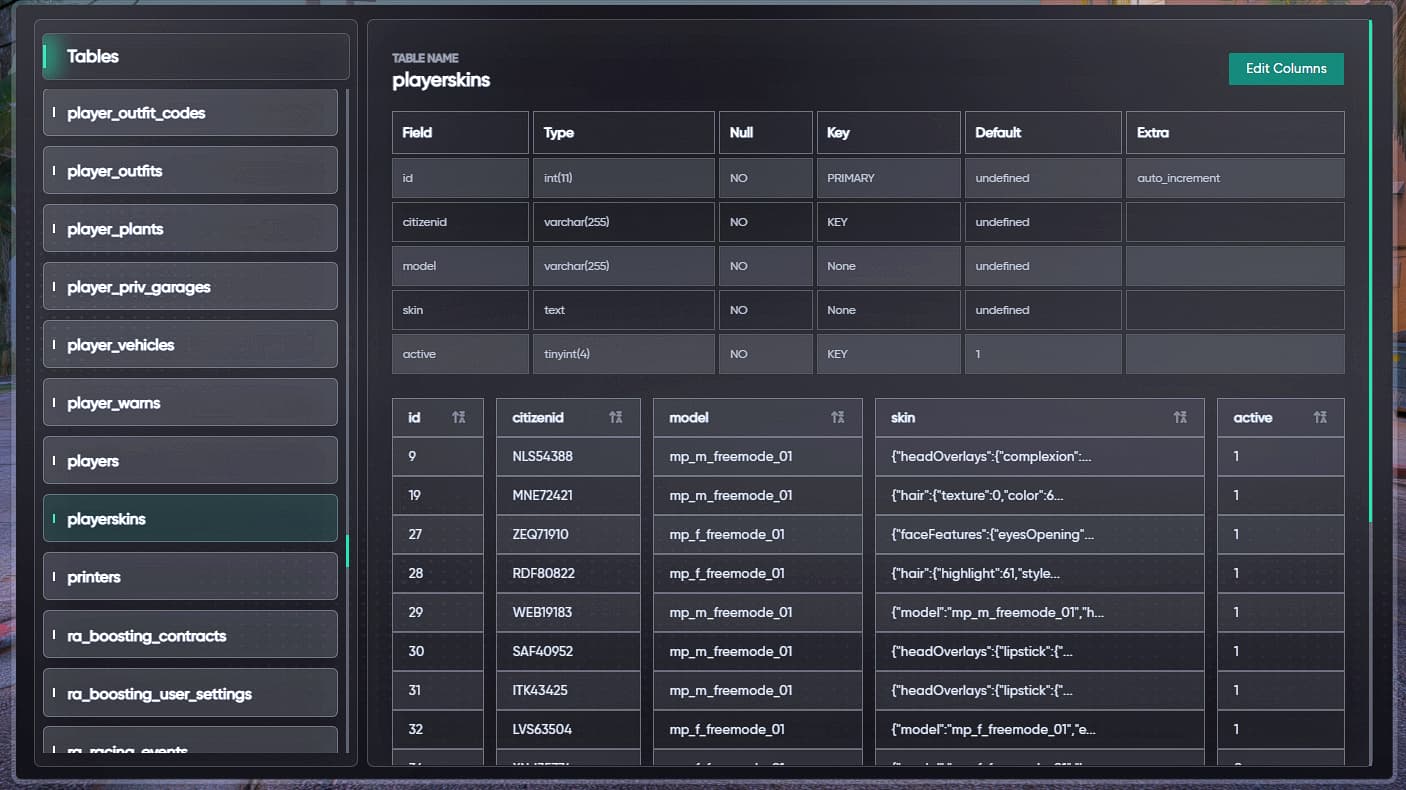This screenshot has height=790, width=1406.
Task: Collapse the Tables section header
Action: 194,56
